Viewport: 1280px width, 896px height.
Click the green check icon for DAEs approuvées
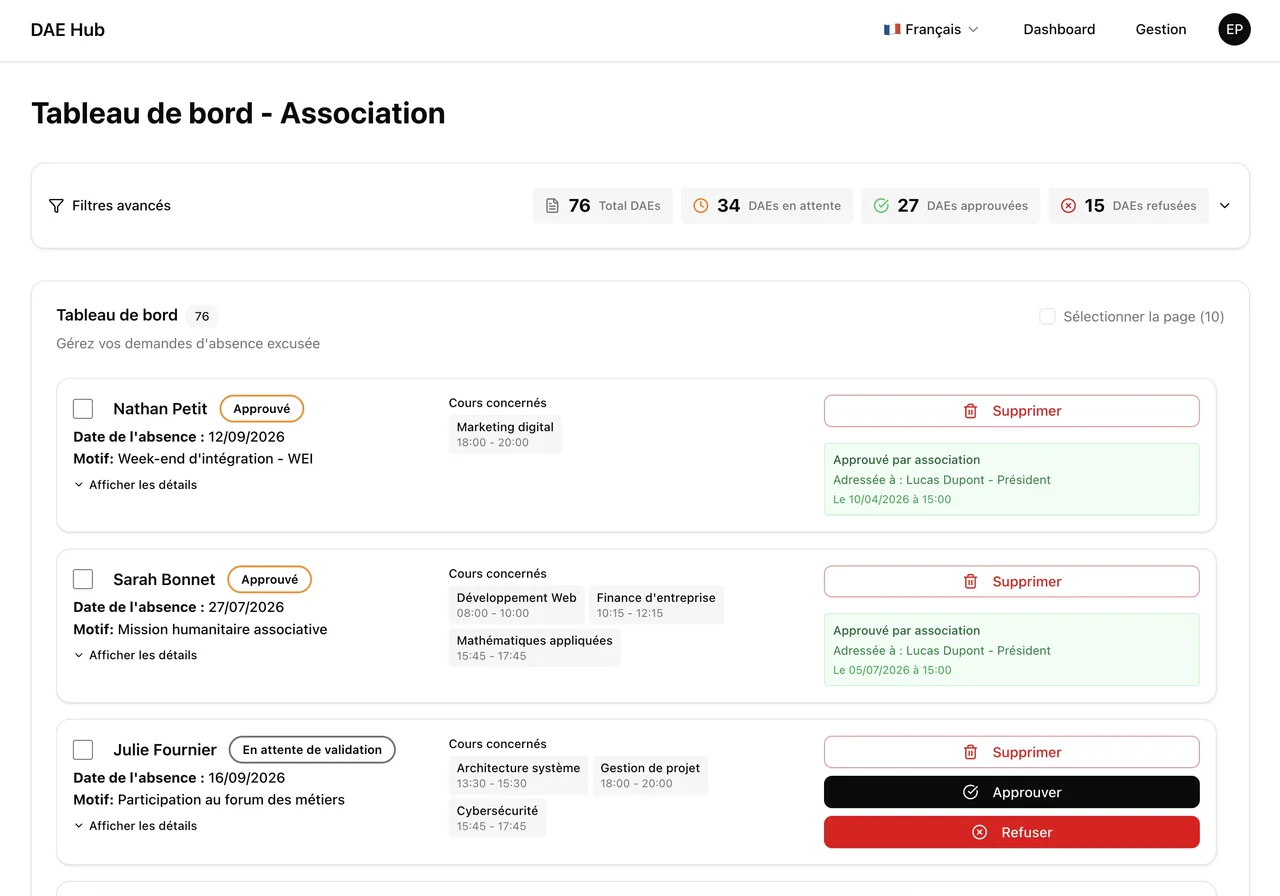(x=881, y=206)
